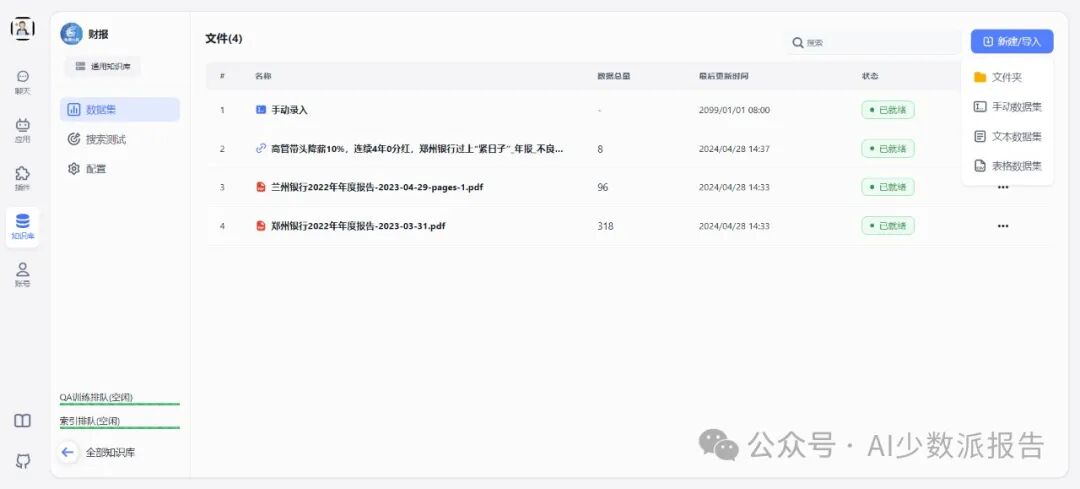The image size is (1080, 489).
Task: Click the timestamp 2024/04/28 14:37
Action: pyautogui.click(x=734, y=149)
